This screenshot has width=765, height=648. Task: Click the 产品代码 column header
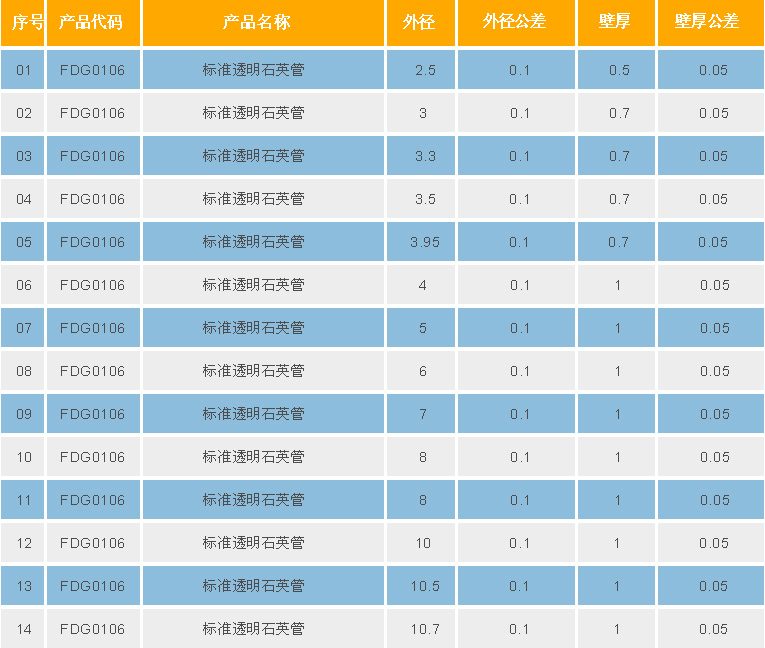(92, 22)
